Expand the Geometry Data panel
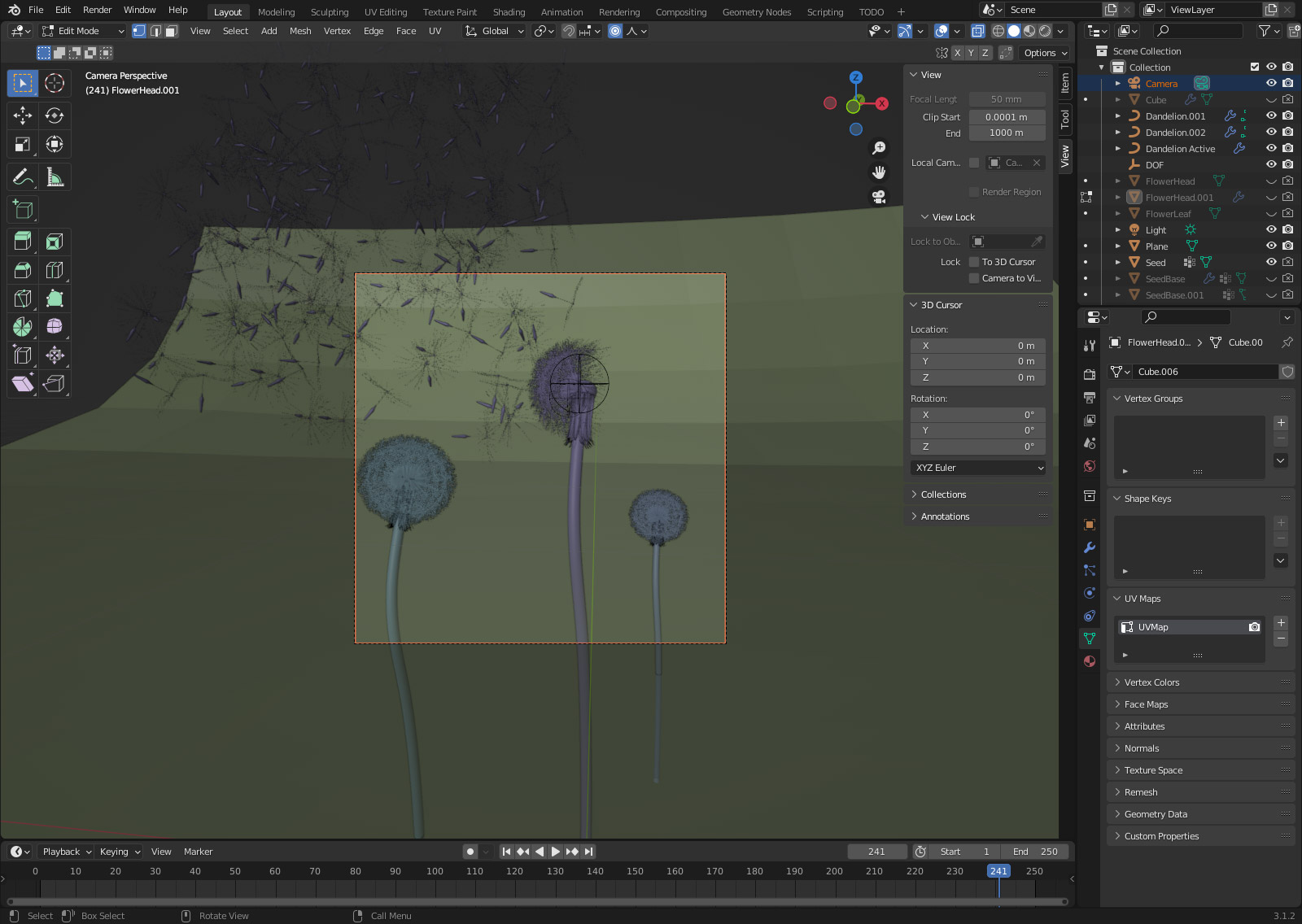 click(x=1156, y=814)
